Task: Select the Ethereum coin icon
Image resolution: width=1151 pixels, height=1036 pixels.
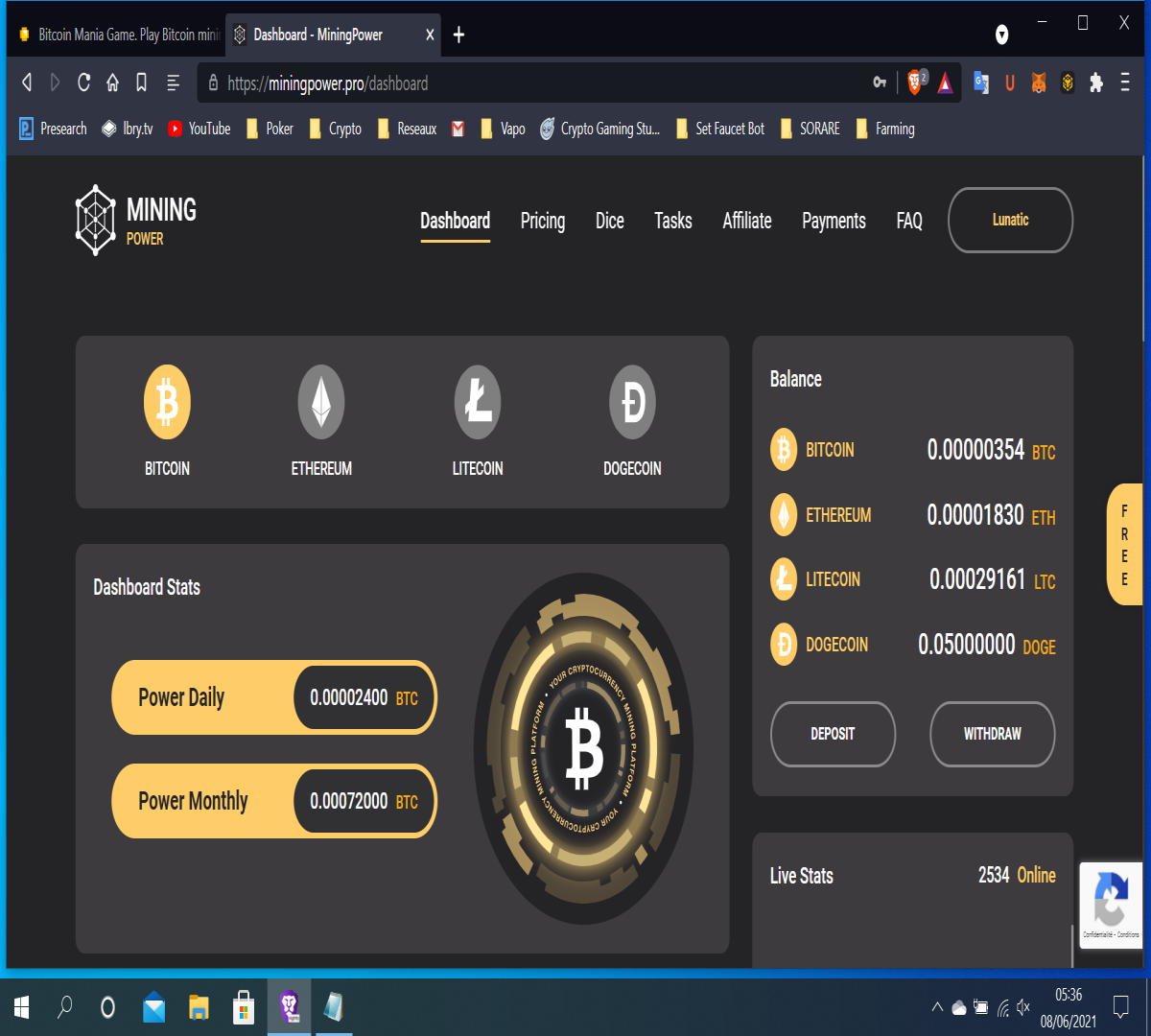Action: click(321, 402)
